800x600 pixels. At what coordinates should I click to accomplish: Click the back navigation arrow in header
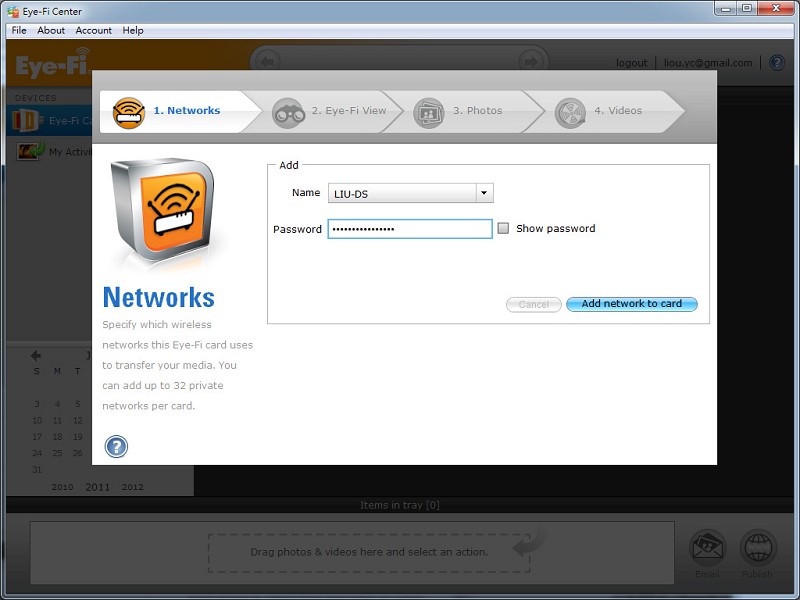(x=267, y=62)
